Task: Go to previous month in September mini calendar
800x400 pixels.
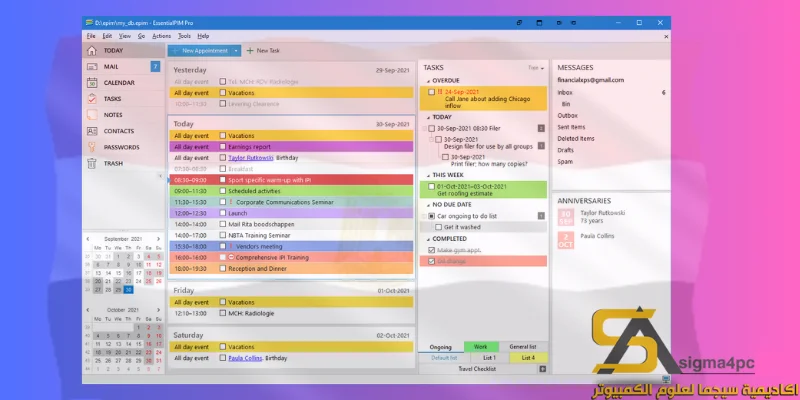Action: tap(88, 239)
